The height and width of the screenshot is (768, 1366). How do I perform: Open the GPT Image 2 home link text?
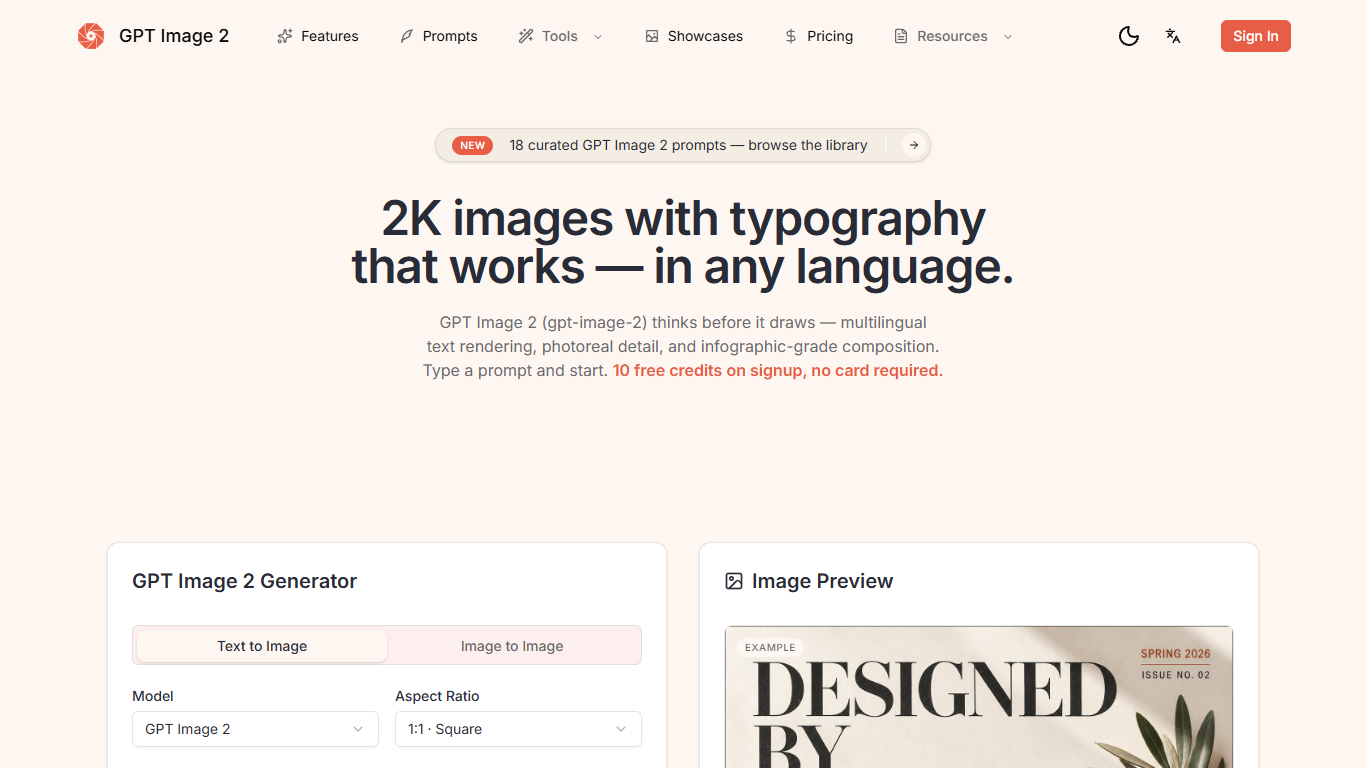point(174,36)
